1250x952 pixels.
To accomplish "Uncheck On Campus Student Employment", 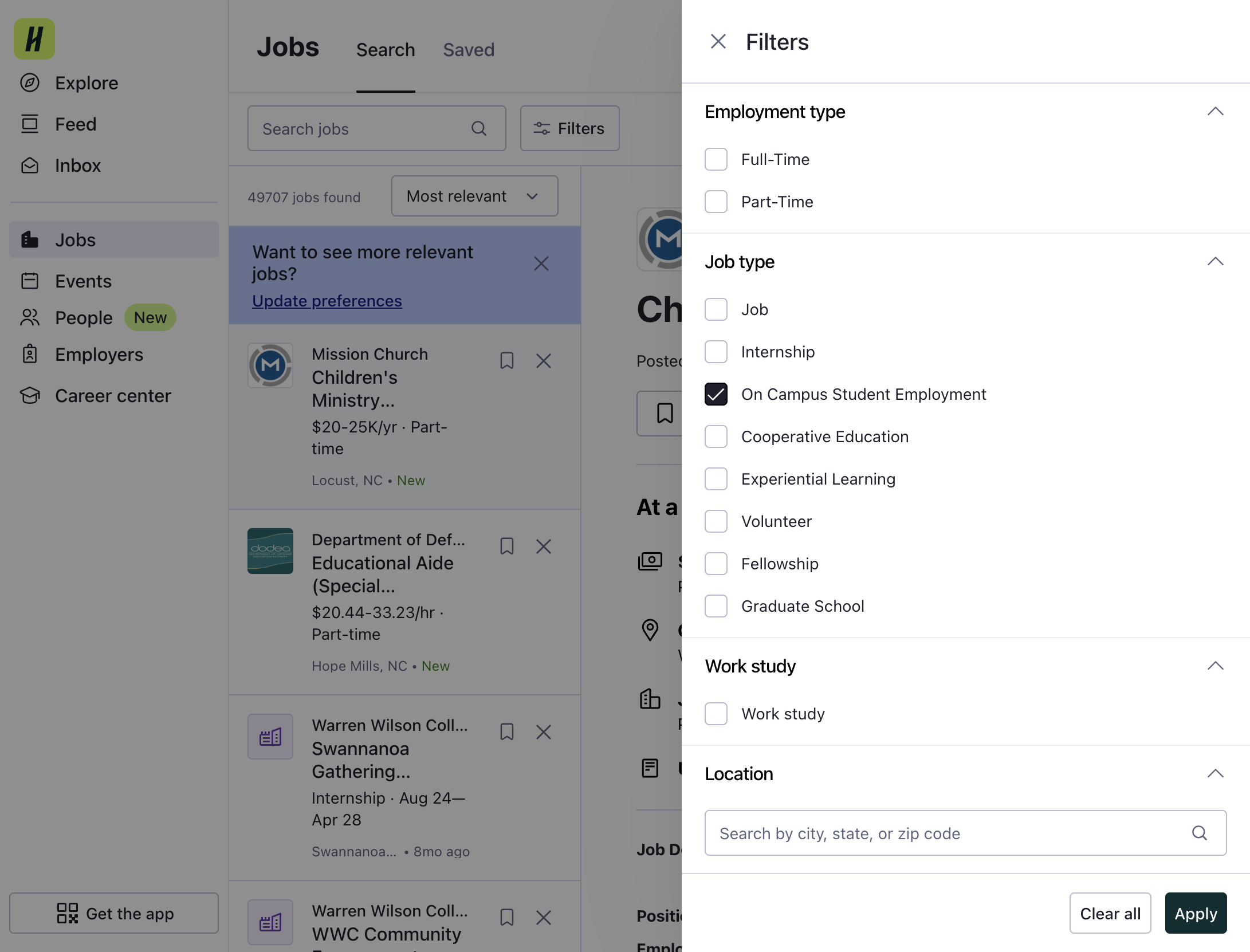I will coord(716,394).
